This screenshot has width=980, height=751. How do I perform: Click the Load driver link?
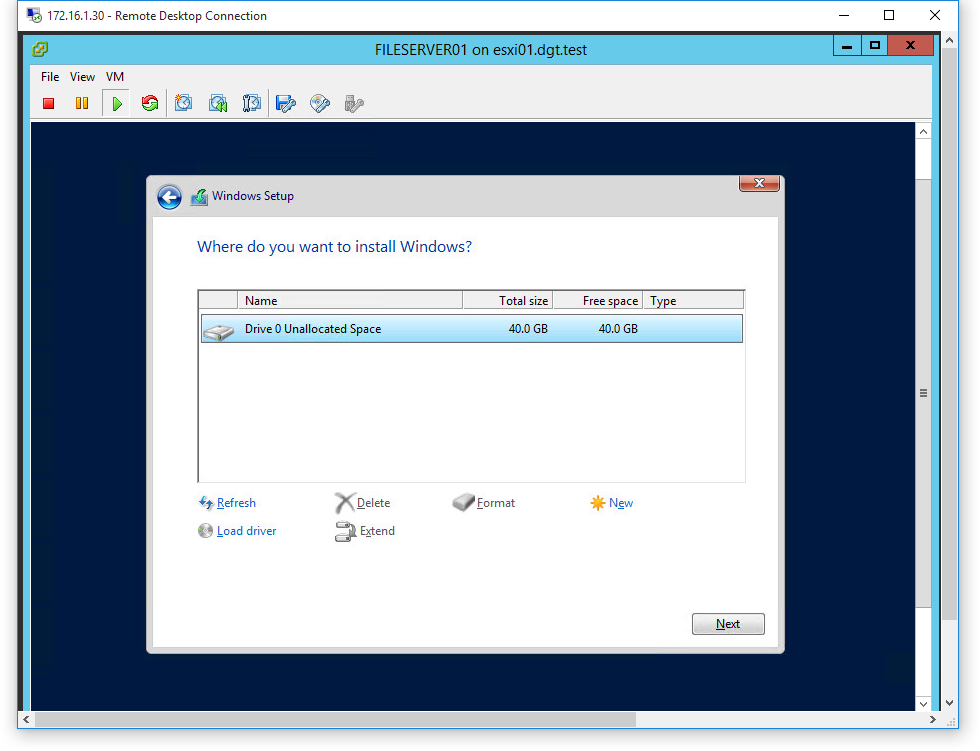246,531
